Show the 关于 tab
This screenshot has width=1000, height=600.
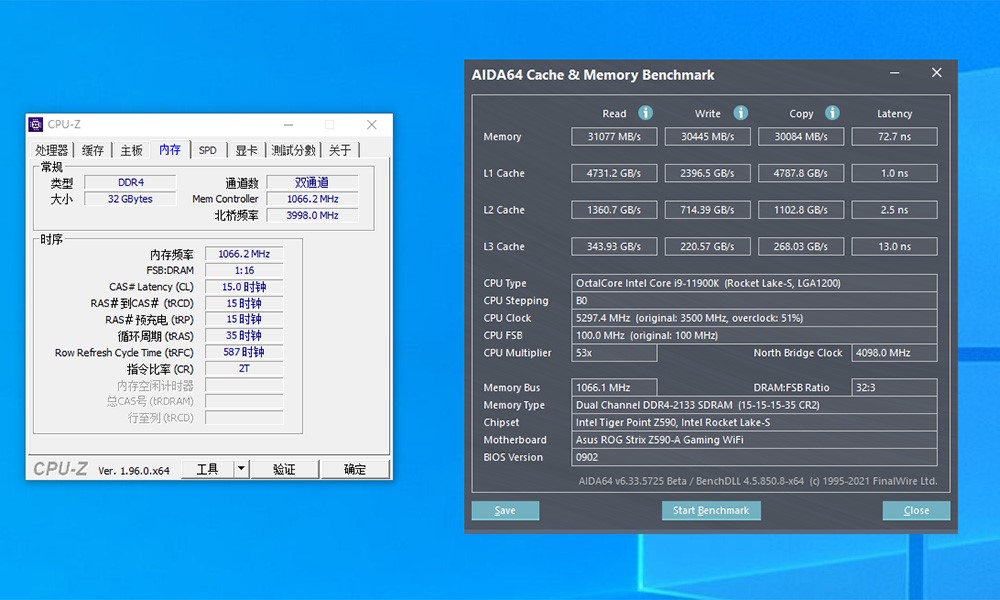pyautogui.click(x=340, y=150)
